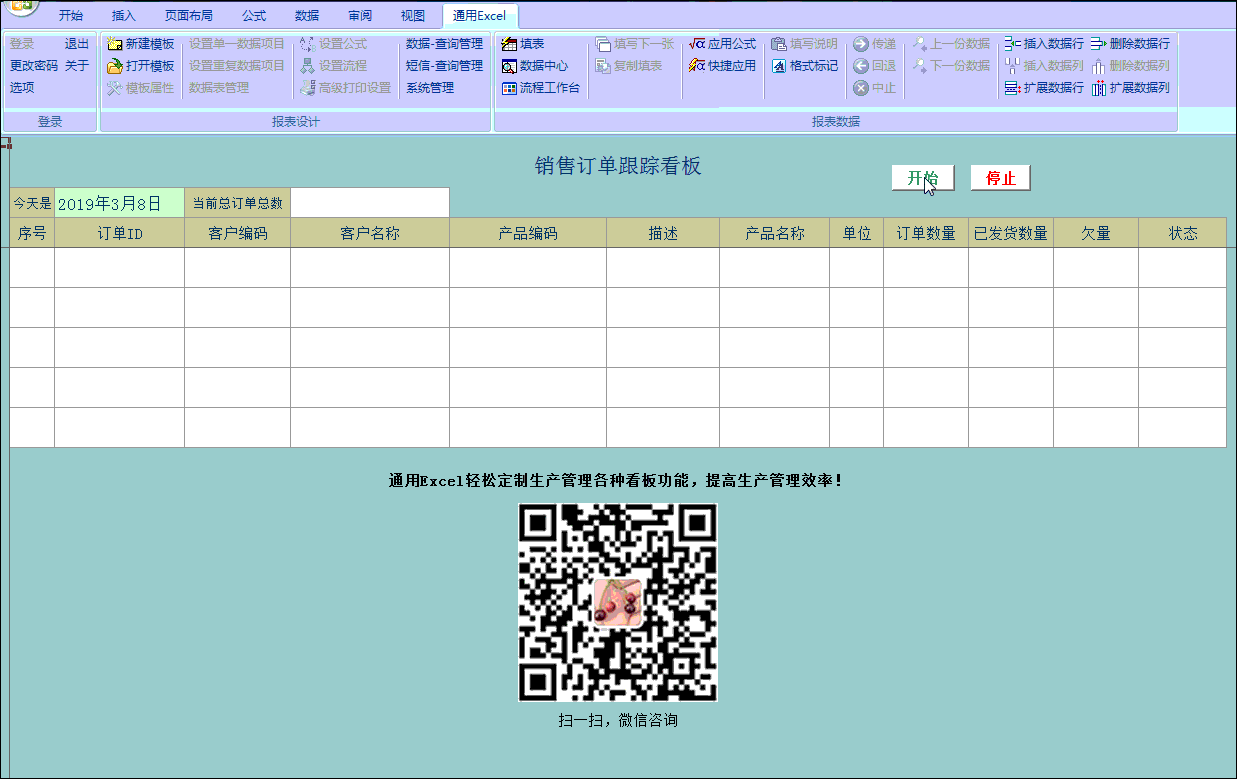Click the 删除数据行 icon

click(1098, 44)
